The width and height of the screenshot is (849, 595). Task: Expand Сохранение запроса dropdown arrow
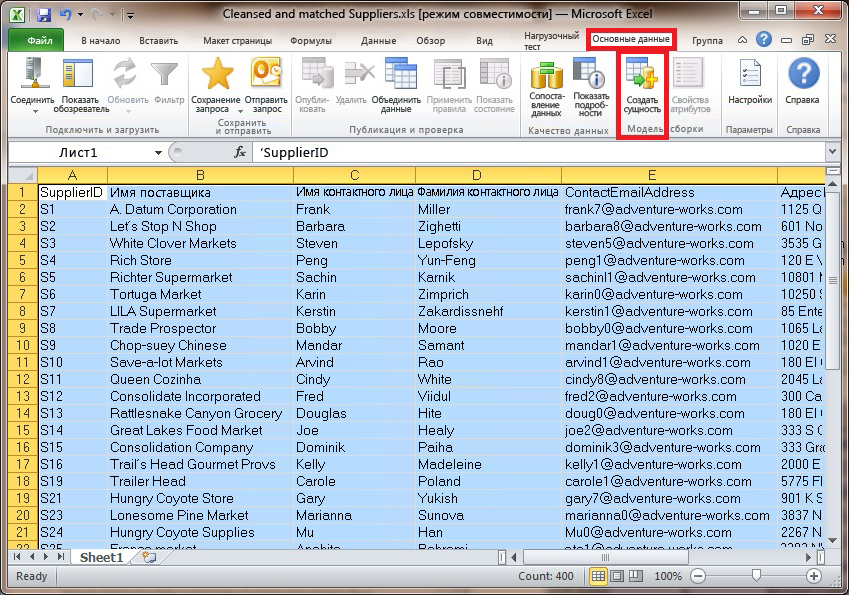[x=240, y=111]
